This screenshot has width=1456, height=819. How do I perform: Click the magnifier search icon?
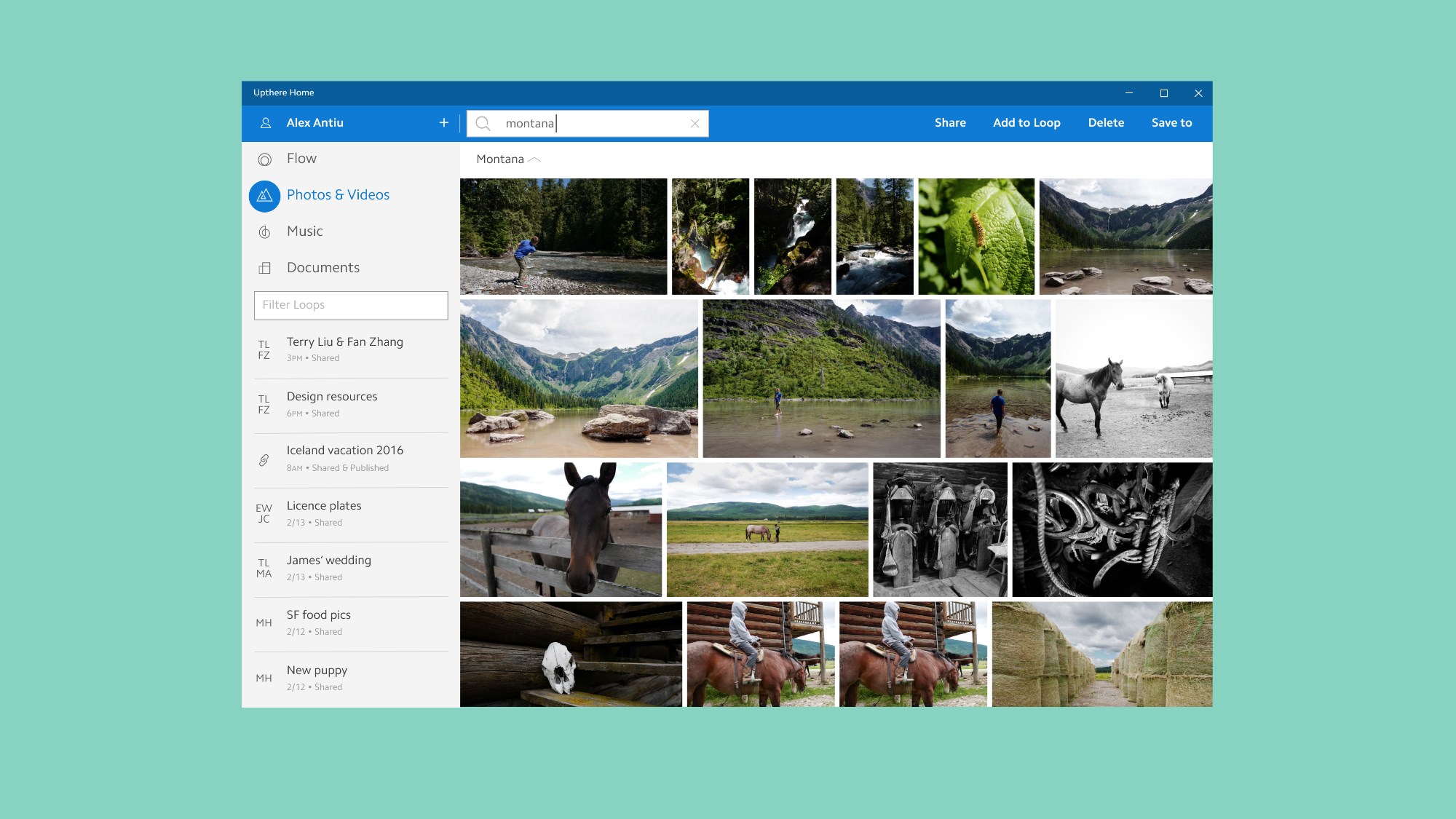[483, 124]
